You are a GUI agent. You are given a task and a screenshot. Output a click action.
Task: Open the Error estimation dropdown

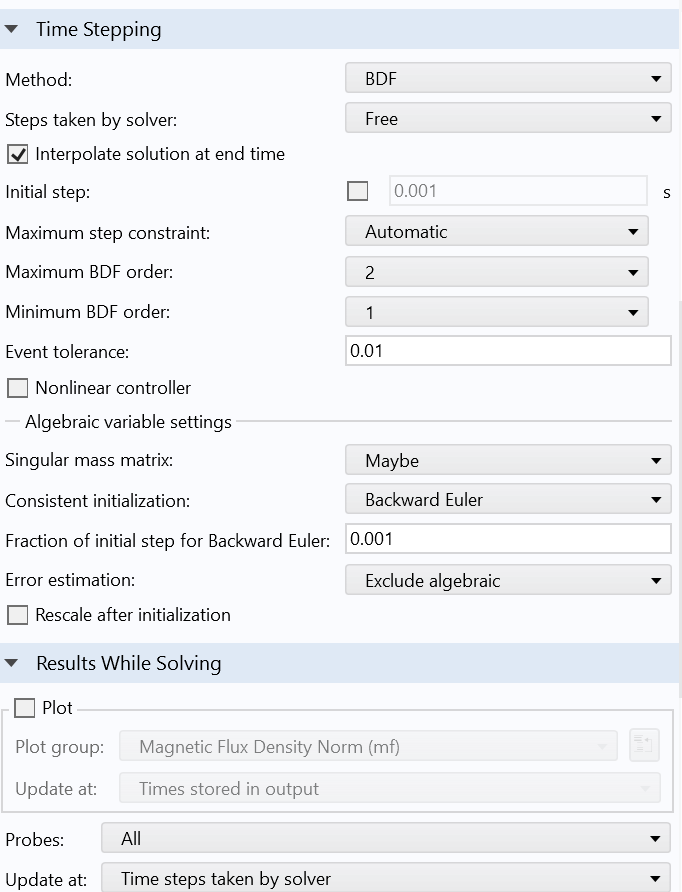(507, 580)
